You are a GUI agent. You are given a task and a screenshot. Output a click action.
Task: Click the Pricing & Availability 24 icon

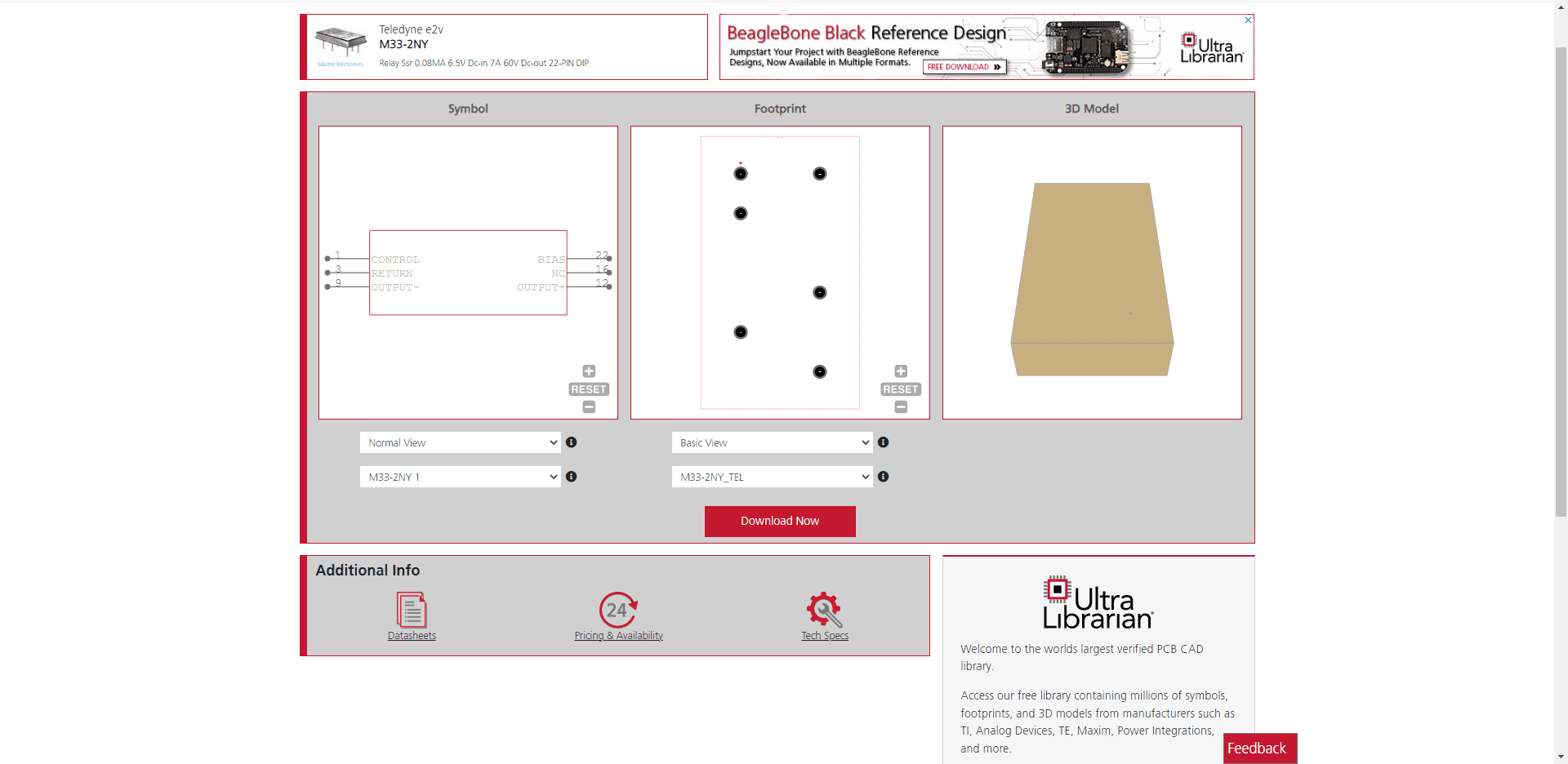click(618, 610)
